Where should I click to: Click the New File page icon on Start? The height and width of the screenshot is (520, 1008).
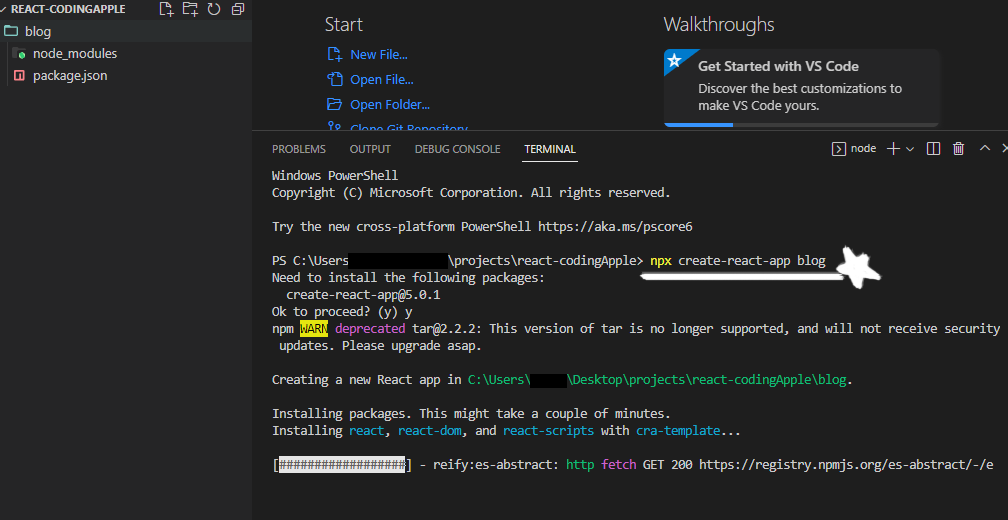(x=334, y=55)
